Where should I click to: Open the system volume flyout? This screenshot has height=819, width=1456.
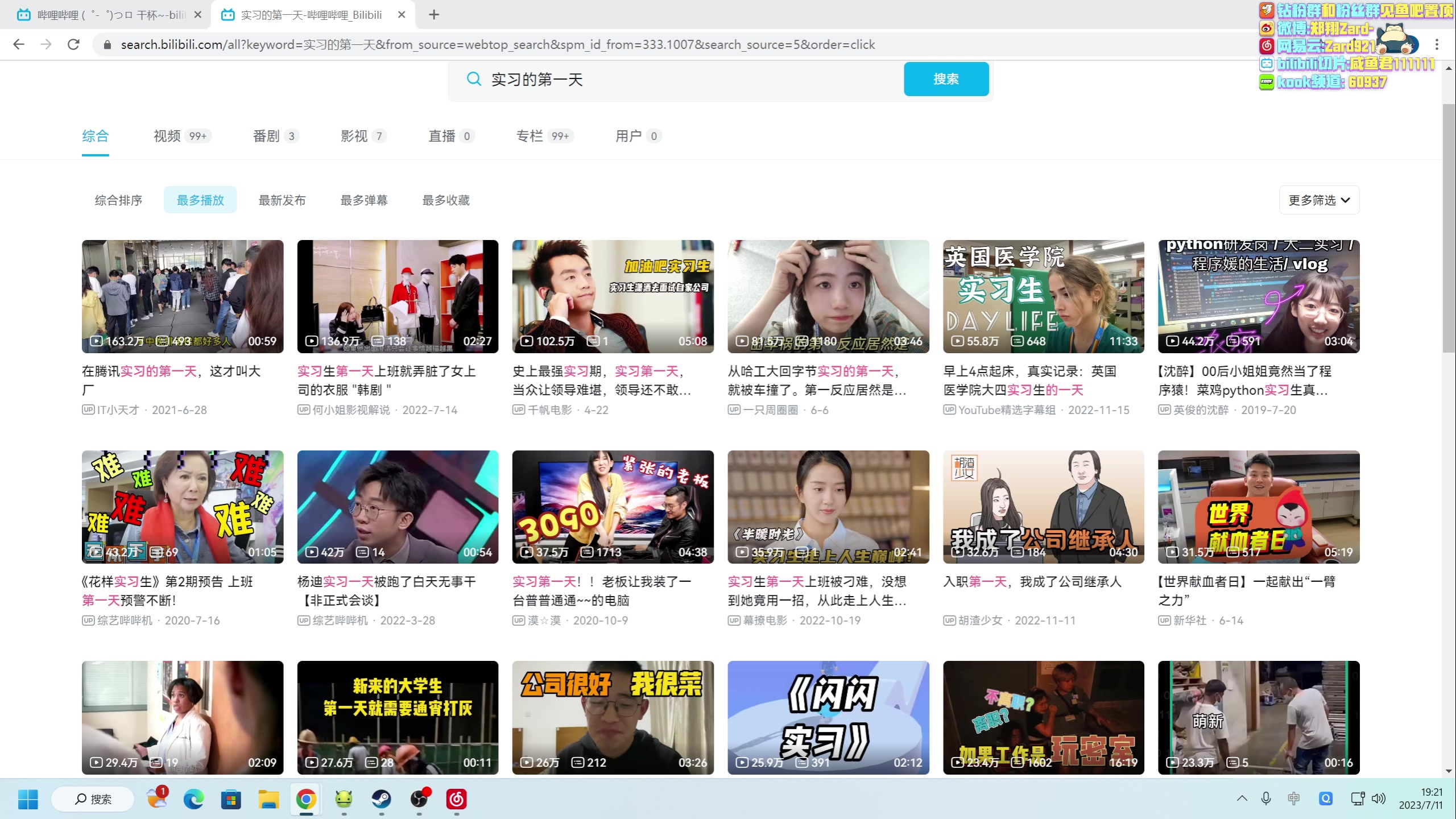pyautogui.click(x=1379, y=799)
